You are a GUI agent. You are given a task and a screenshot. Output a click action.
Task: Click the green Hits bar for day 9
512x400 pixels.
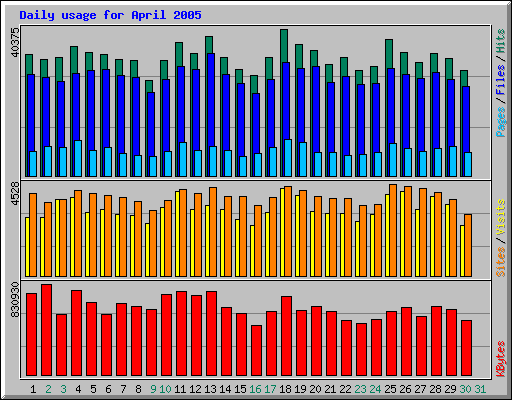(149, 86)
